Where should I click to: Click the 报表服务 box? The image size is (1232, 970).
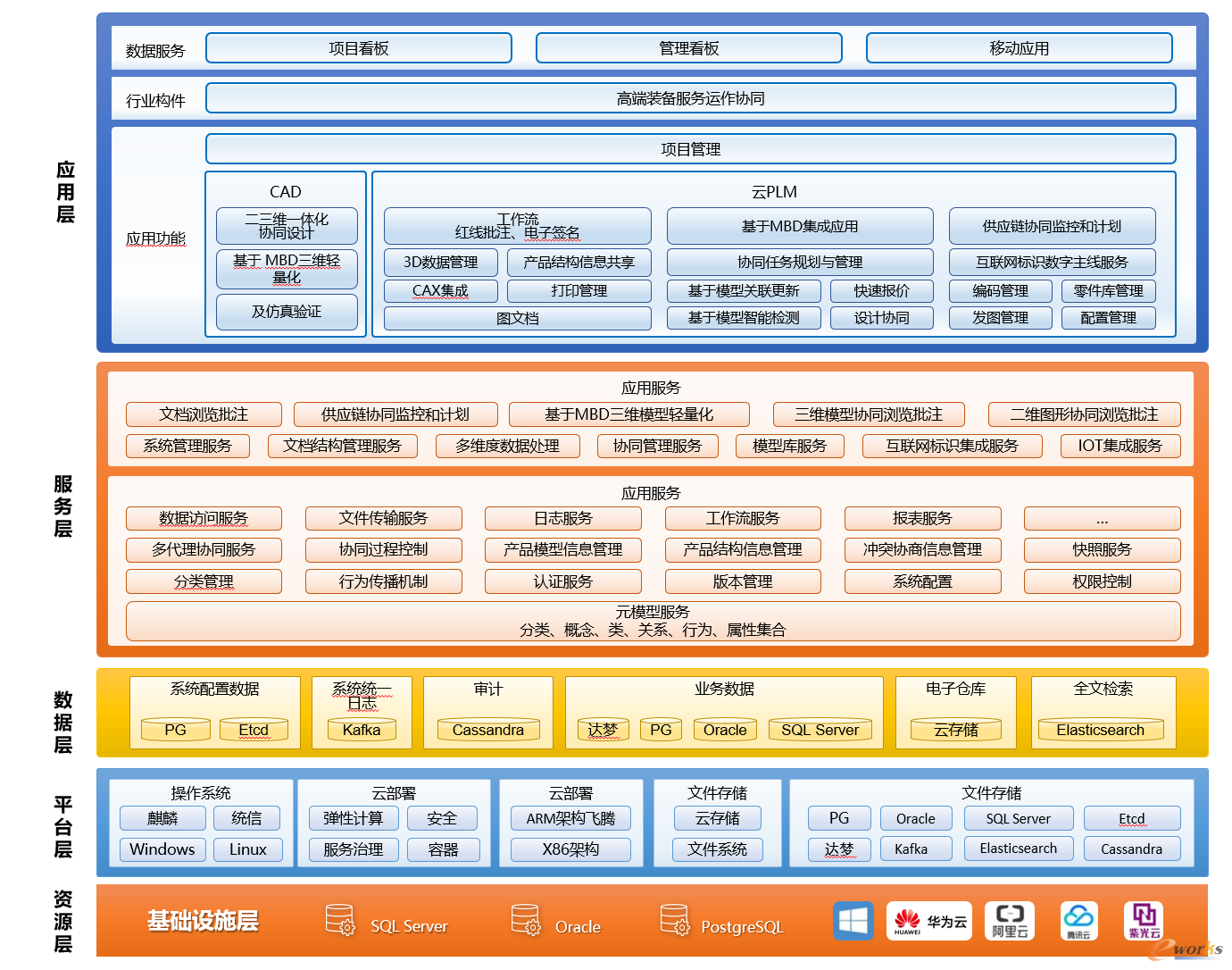(923, 519)
